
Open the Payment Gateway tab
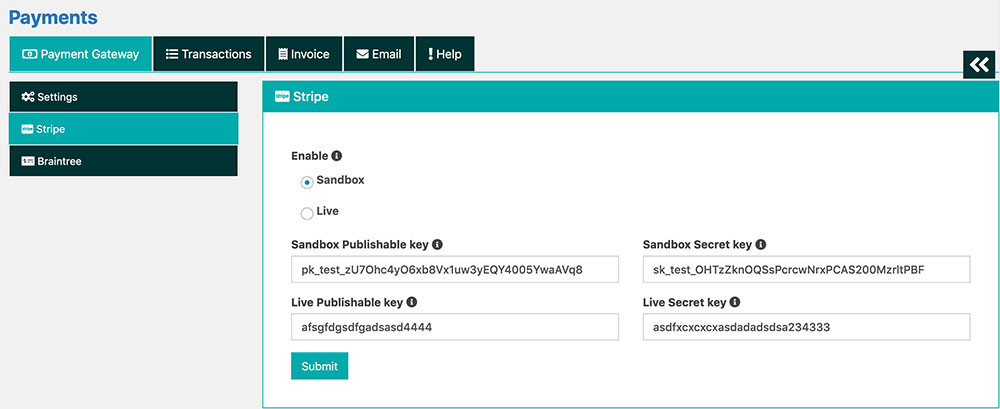click(x=80, y=54)
